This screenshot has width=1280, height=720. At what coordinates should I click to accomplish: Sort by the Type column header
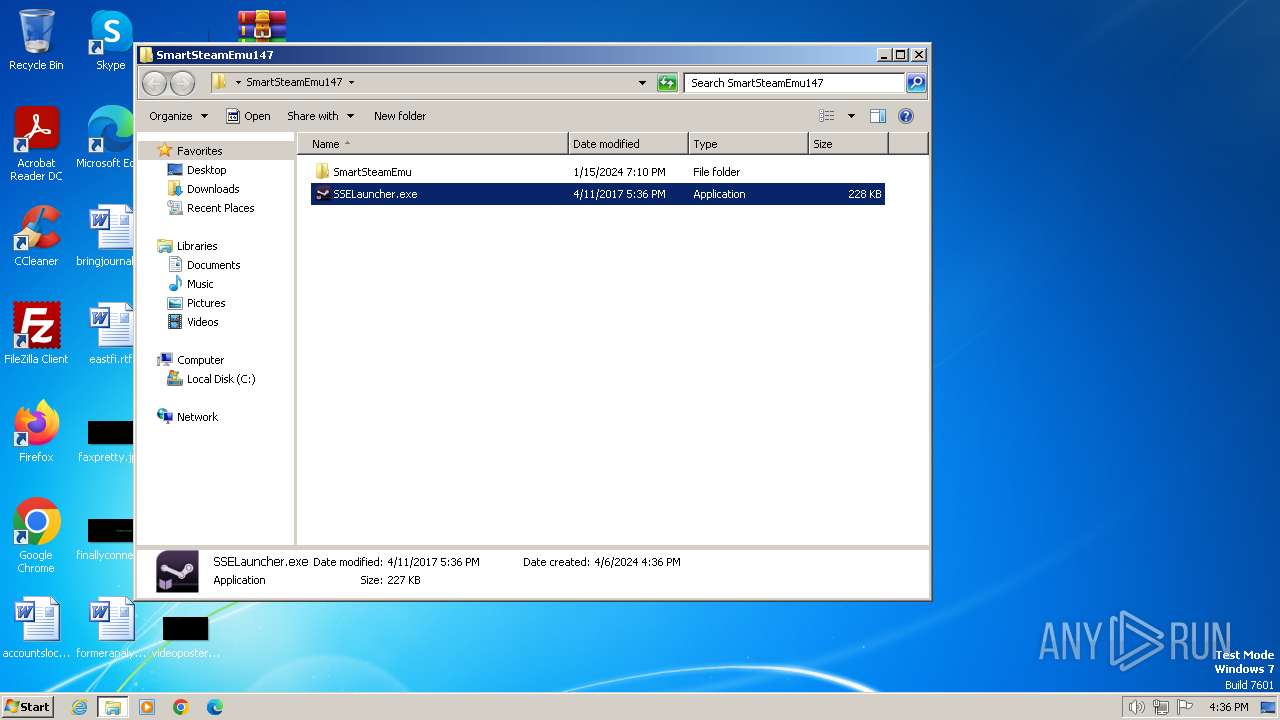coord(748,144)
